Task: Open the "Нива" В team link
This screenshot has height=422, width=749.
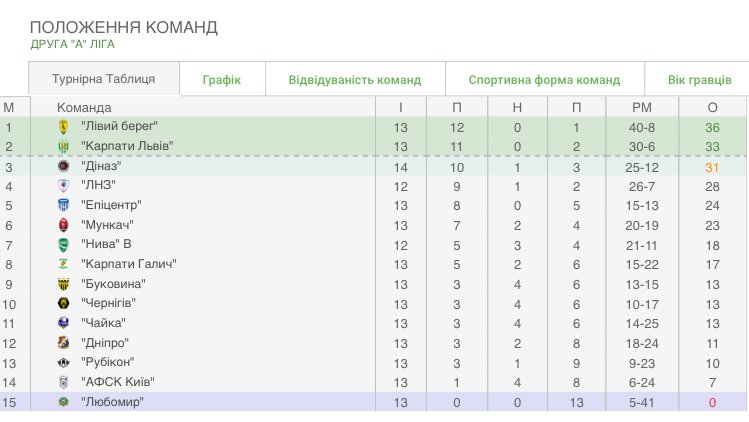Action: point(106,244)
